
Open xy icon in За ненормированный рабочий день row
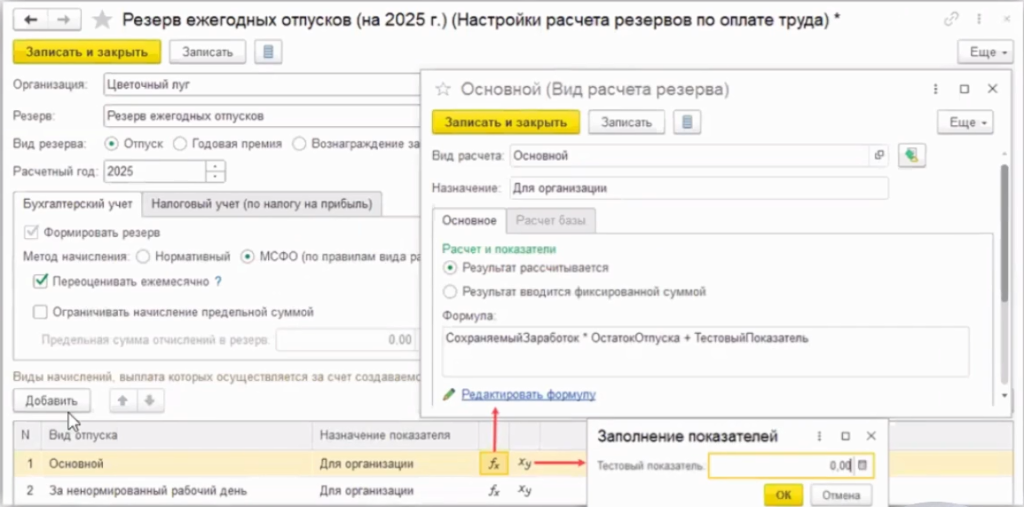point(525,489)
